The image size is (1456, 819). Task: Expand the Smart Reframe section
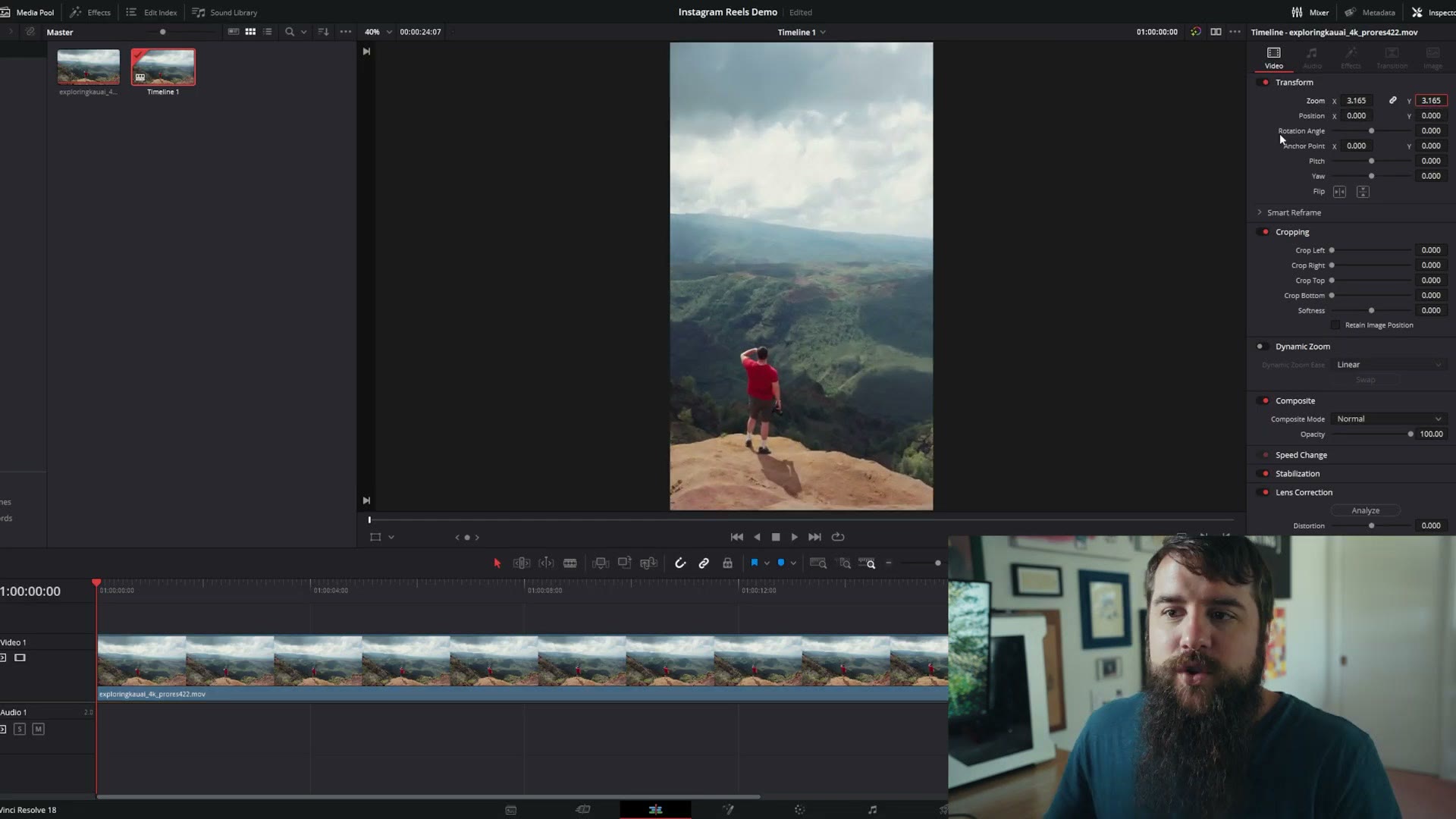tap(1260, 212)
